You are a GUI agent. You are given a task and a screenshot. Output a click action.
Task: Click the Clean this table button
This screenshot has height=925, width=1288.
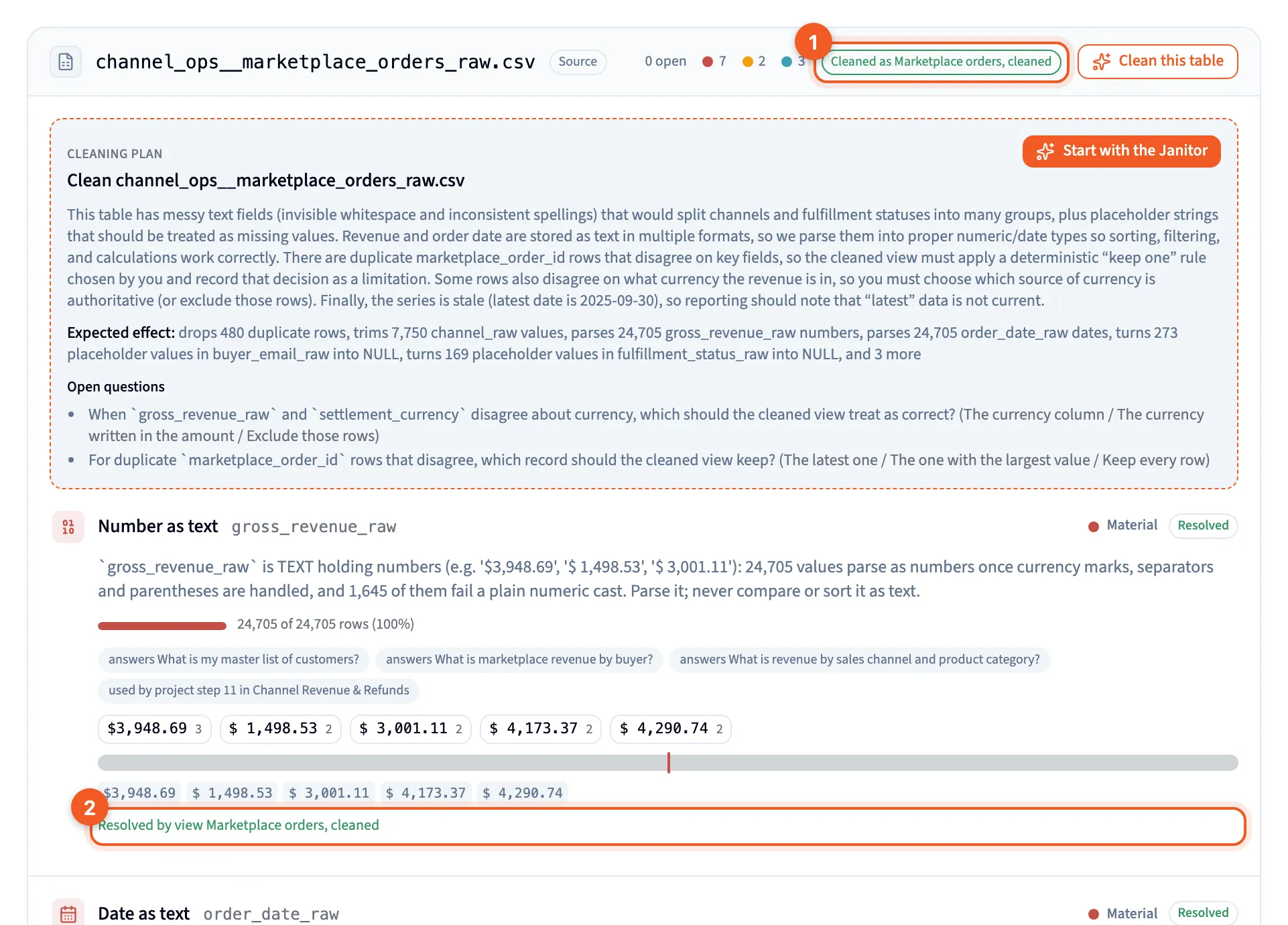point(1157,62)
